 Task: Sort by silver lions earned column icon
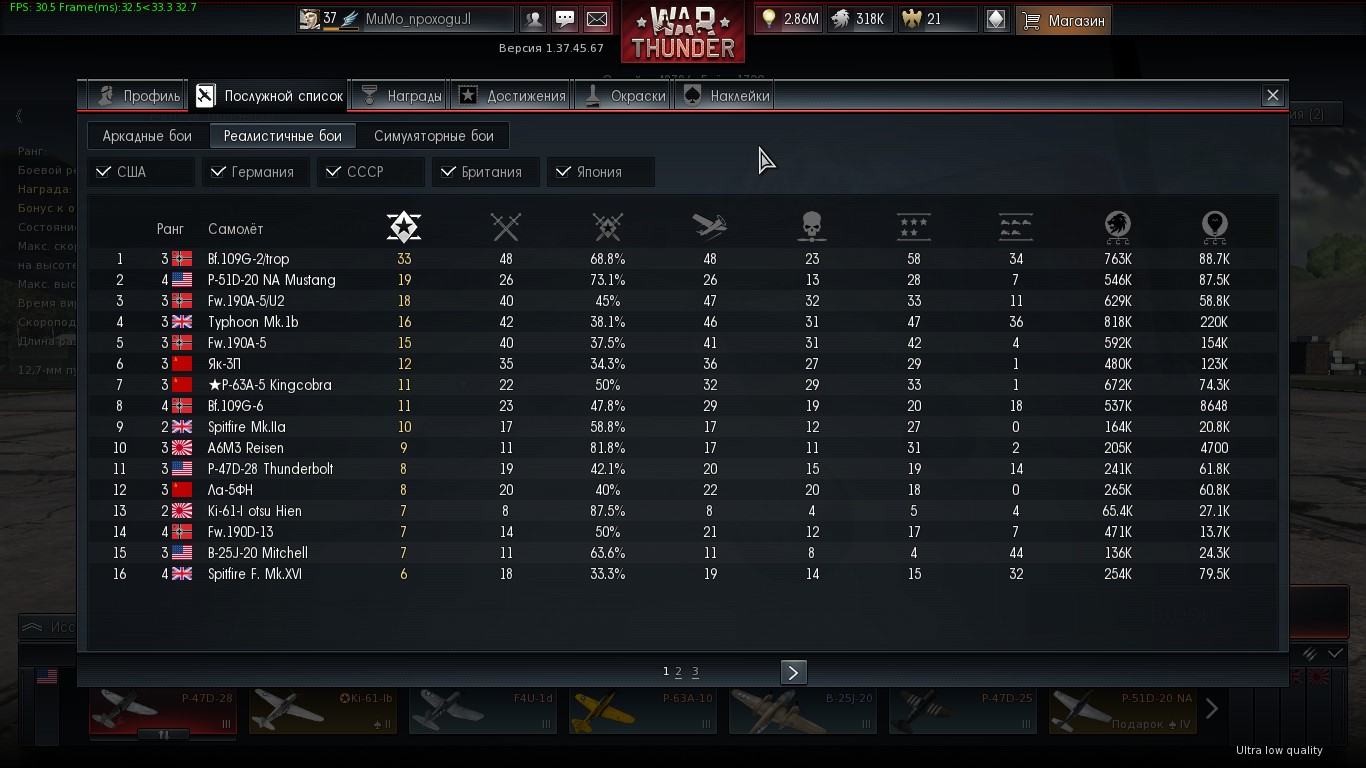[x=1117, y=227]
